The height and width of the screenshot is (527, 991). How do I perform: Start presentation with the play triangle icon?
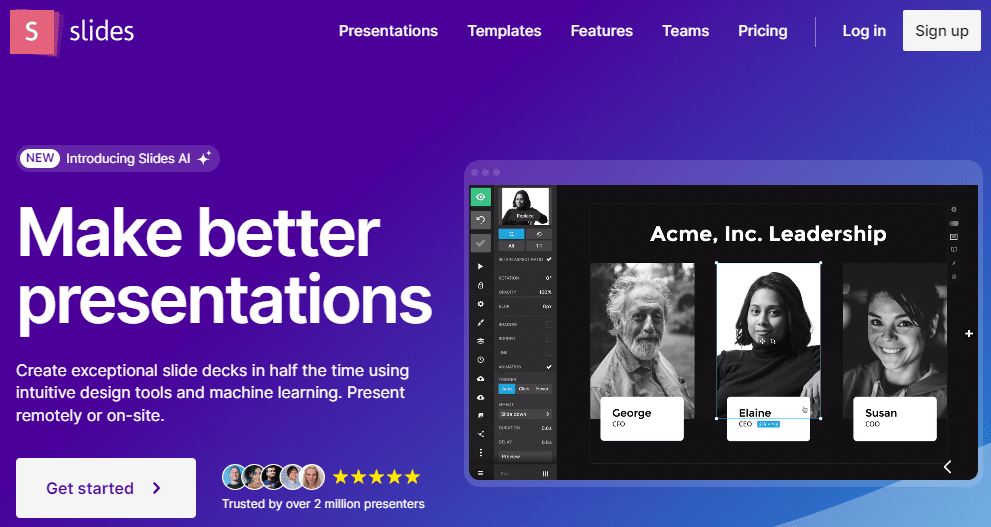[480, 267]
